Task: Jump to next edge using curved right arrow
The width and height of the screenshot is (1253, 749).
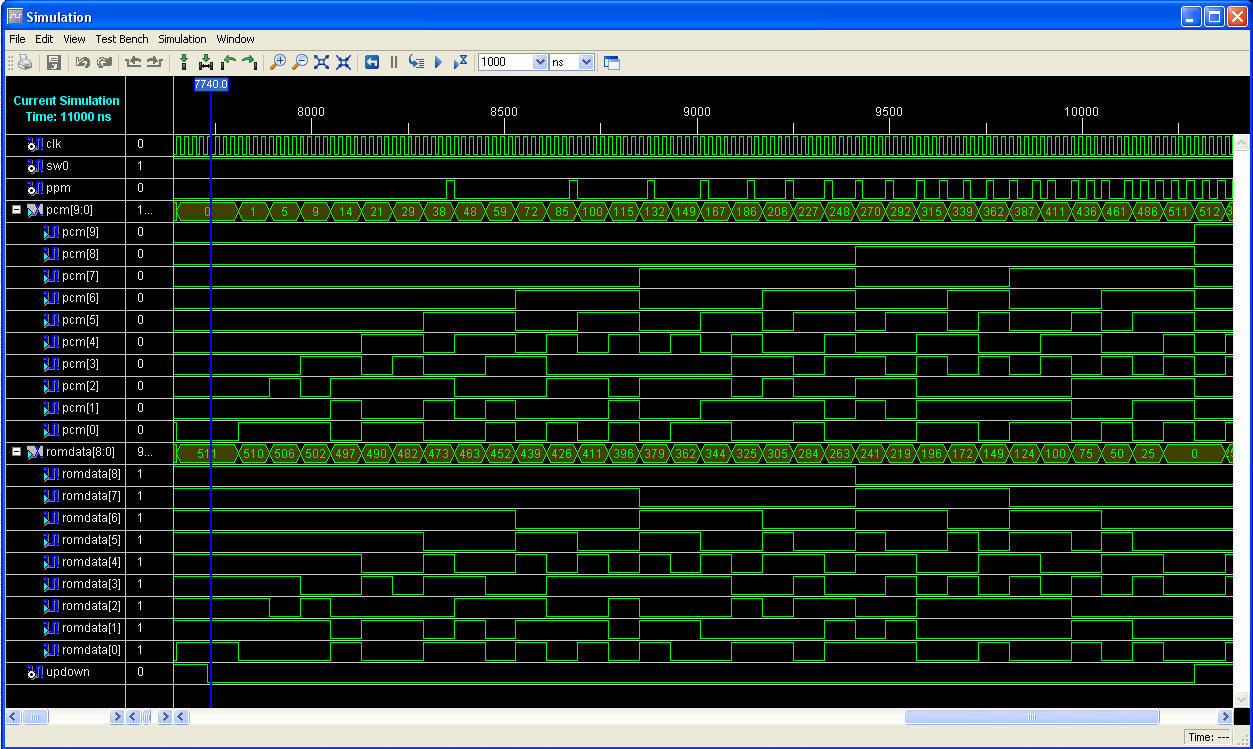Action: 249,62
